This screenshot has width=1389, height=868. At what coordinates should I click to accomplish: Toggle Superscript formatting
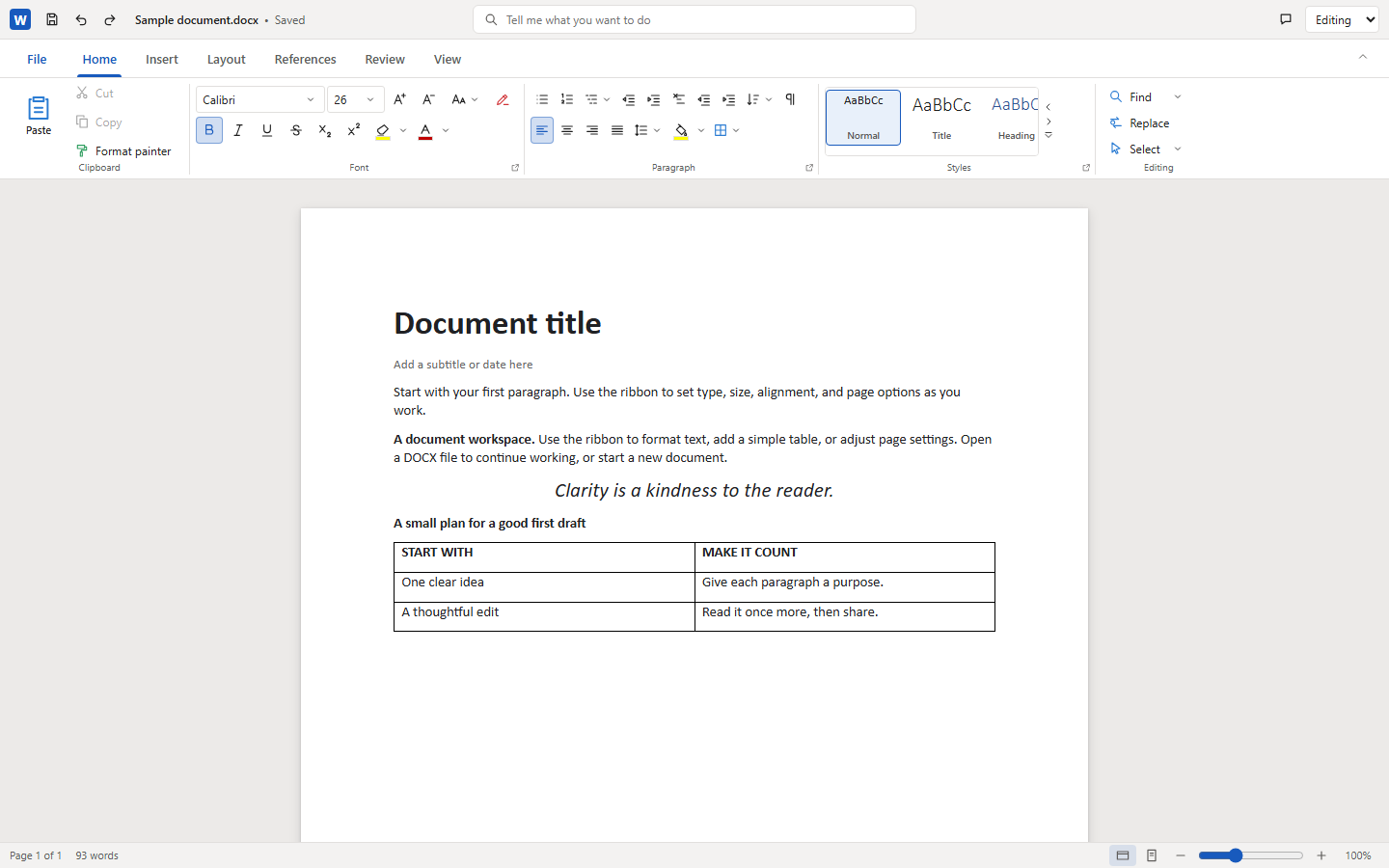[354, 130]
